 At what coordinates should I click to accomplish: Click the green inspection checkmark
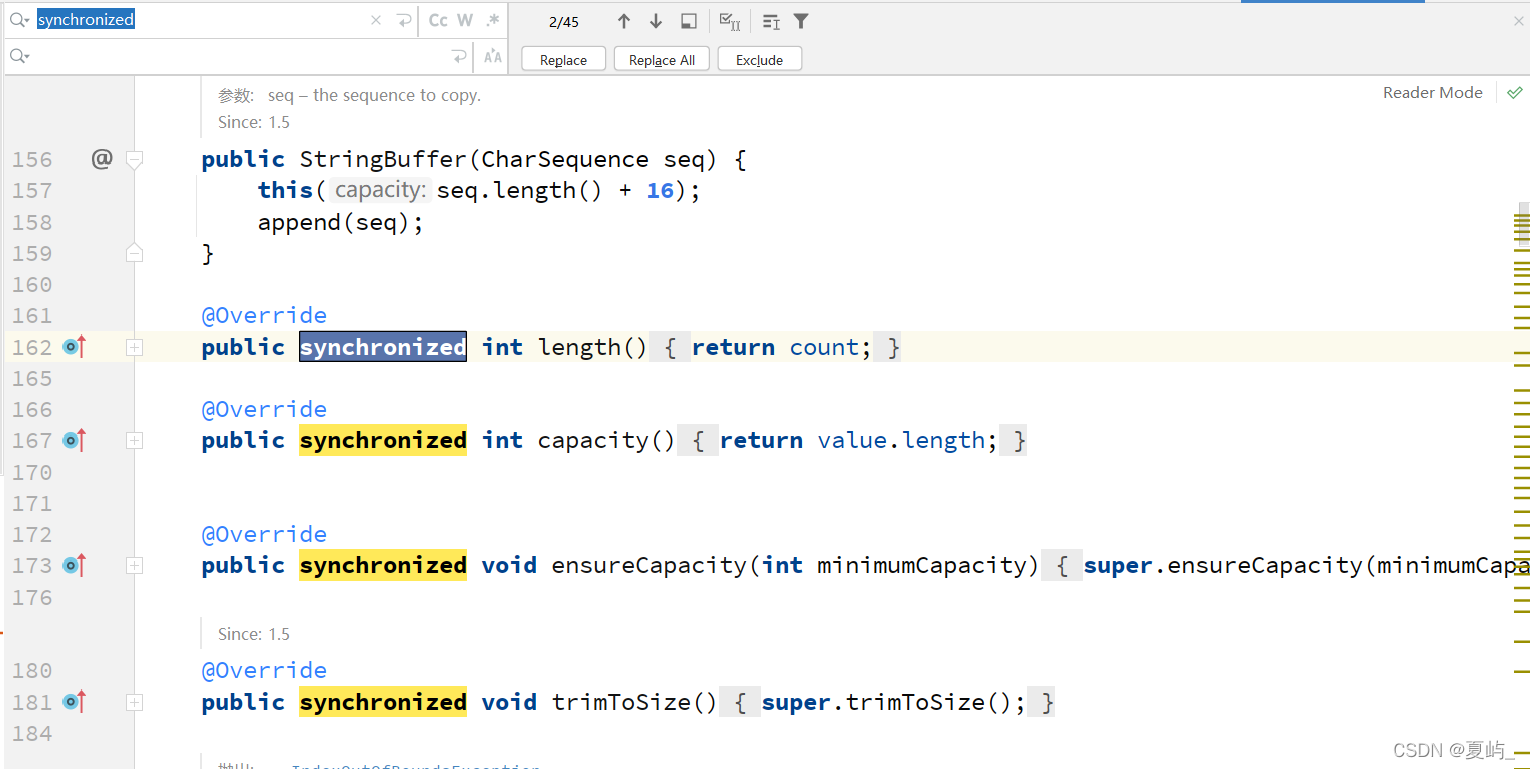(x=1515, y=92)
